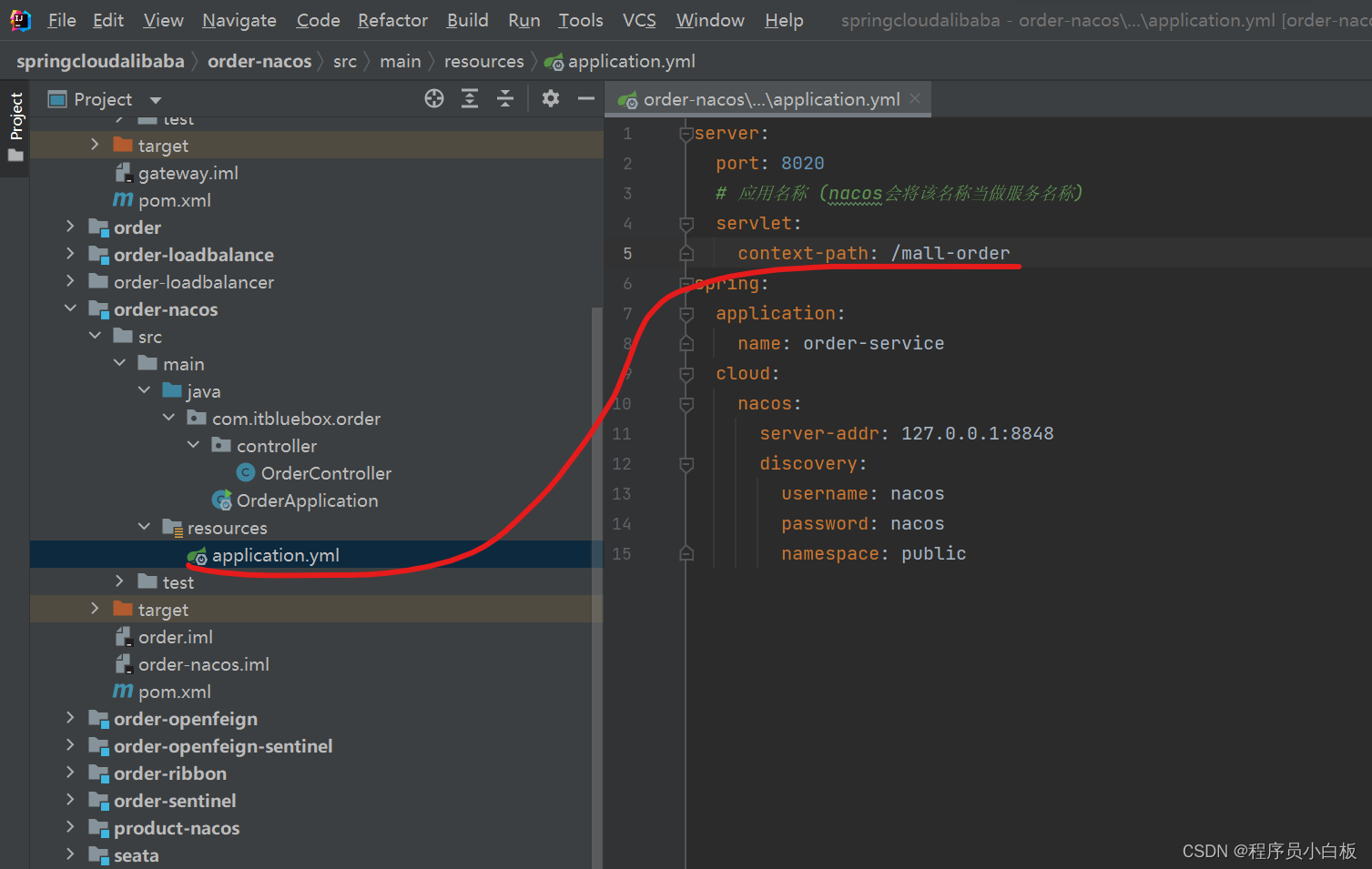
Task: Select the order-nacos\...\application.yml editor tab
Action: pyautogui.click(x=770, y=99)
